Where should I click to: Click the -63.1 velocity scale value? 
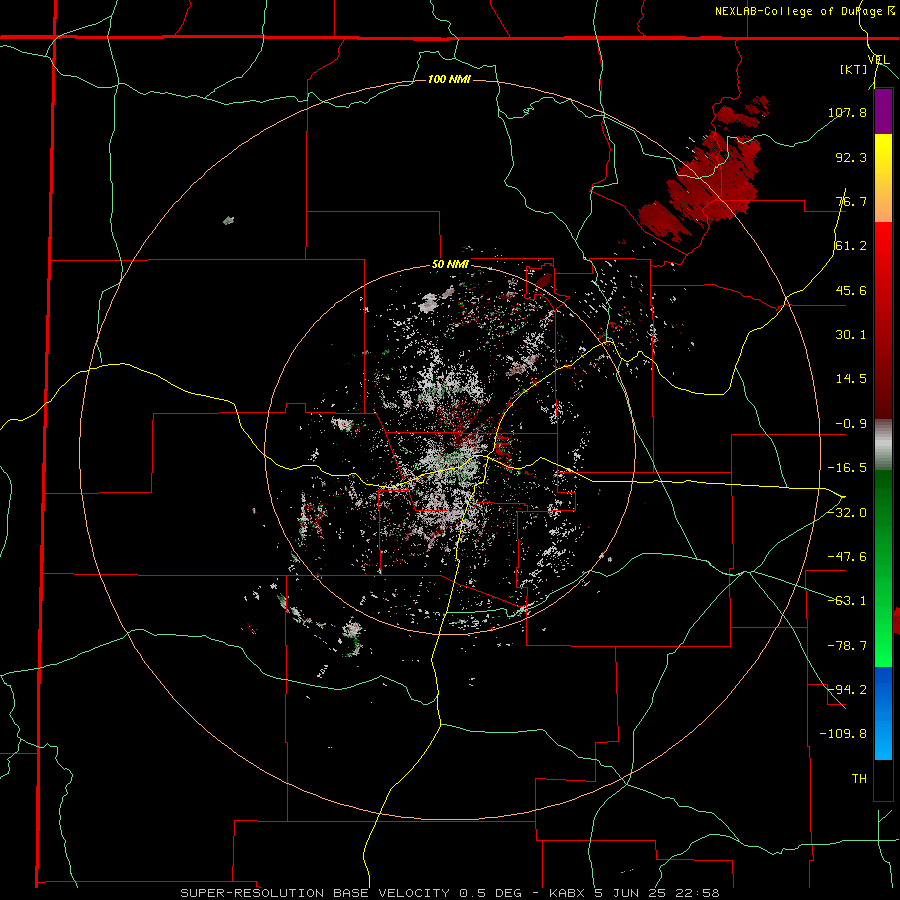(847, 600)
